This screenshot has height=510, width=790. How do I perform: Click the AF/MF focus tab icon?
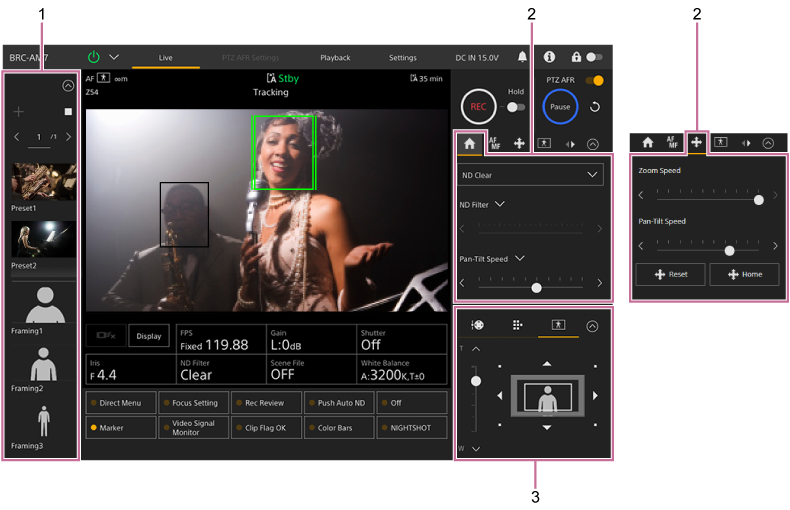494,143
